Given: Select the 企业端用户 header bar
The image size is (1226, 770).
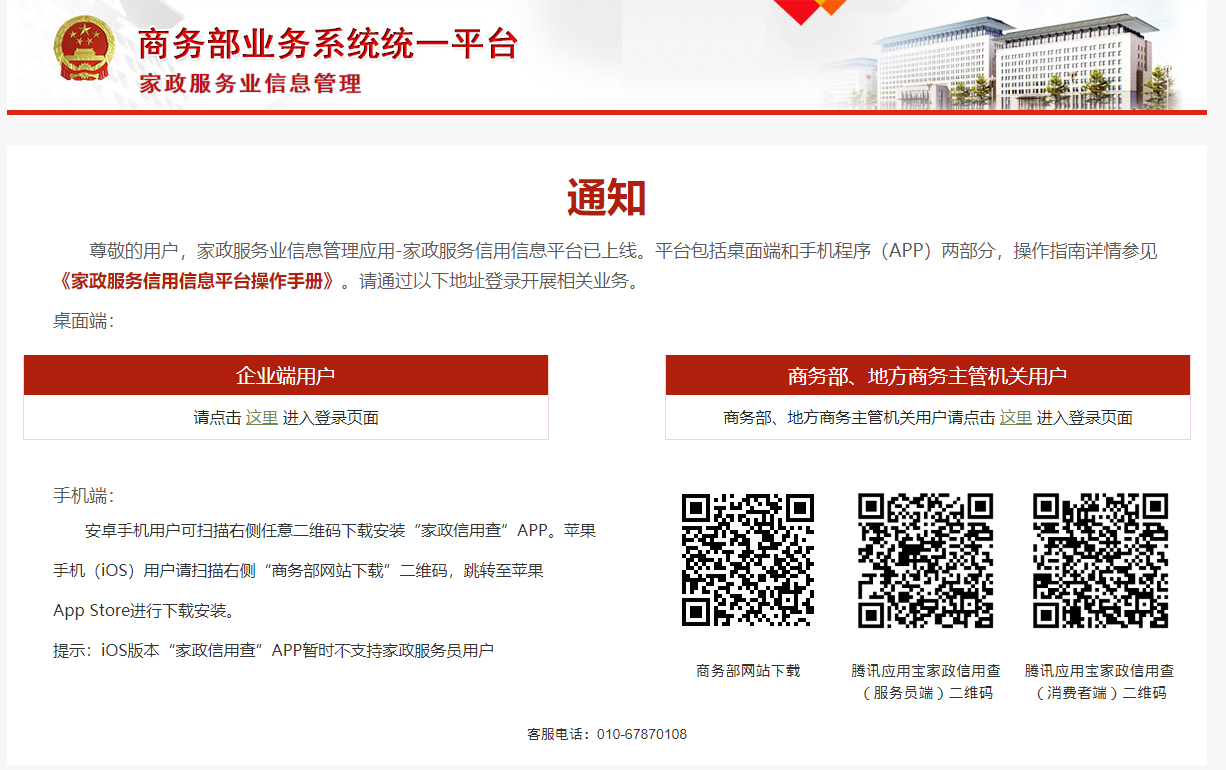Looking at the screenshot, I should tap(286, 375).
